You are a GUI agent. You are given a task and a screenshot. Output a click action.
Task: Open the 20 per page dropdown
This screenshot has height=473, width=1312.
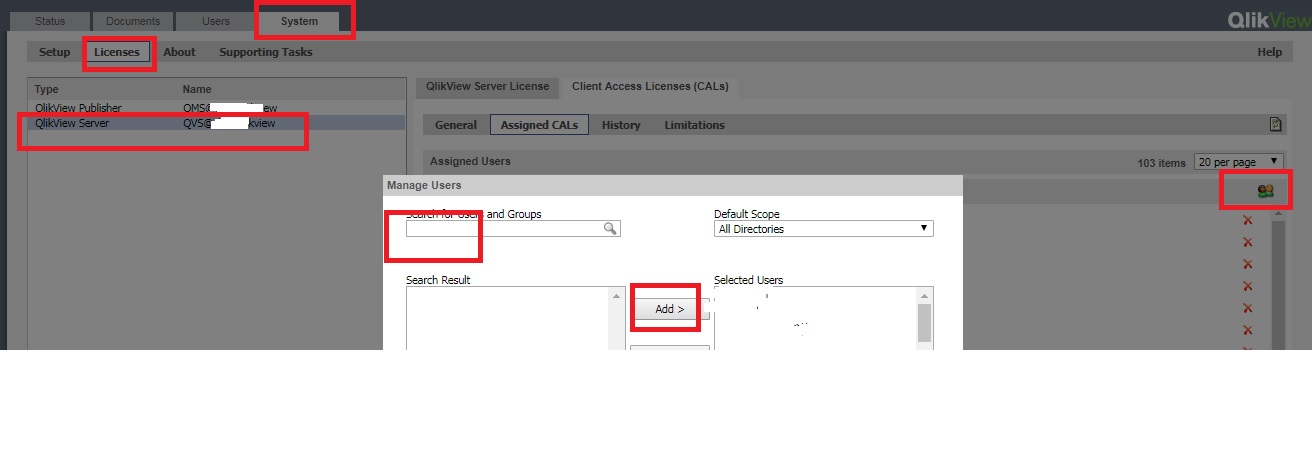1238,162
